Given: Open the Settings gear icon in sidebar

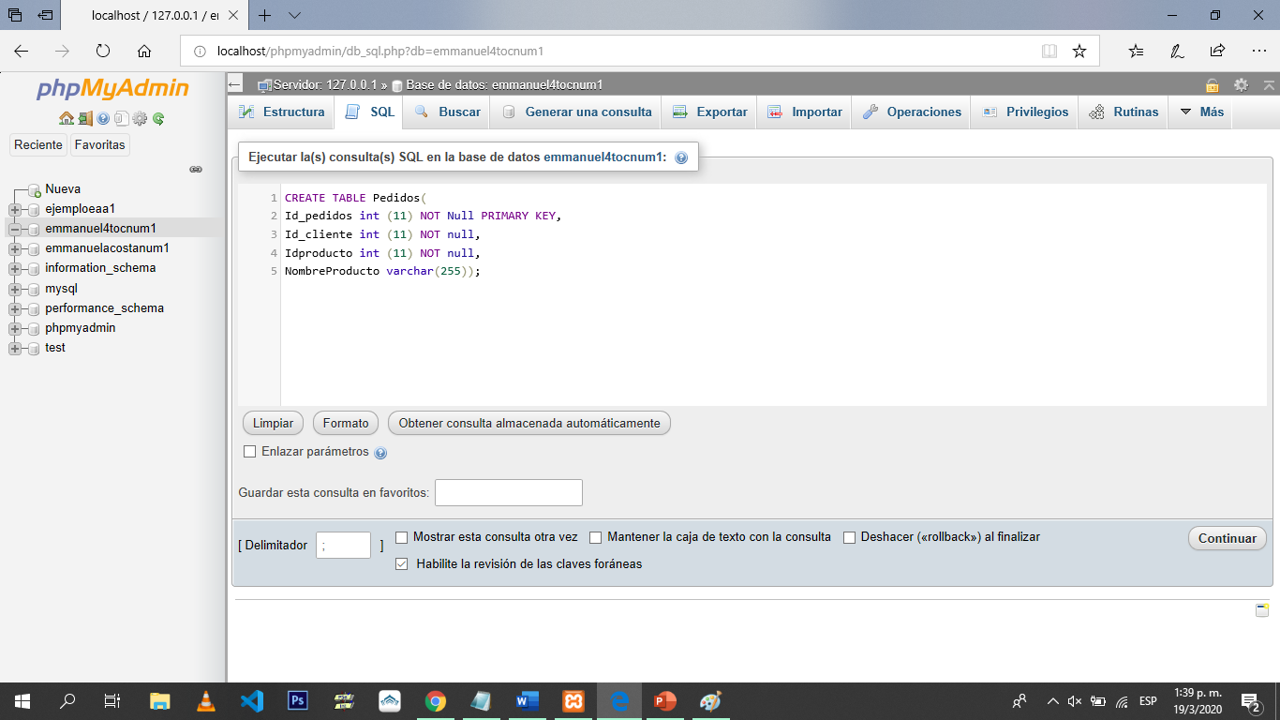Looking at the screenshot, I should (x=139, y=117).
